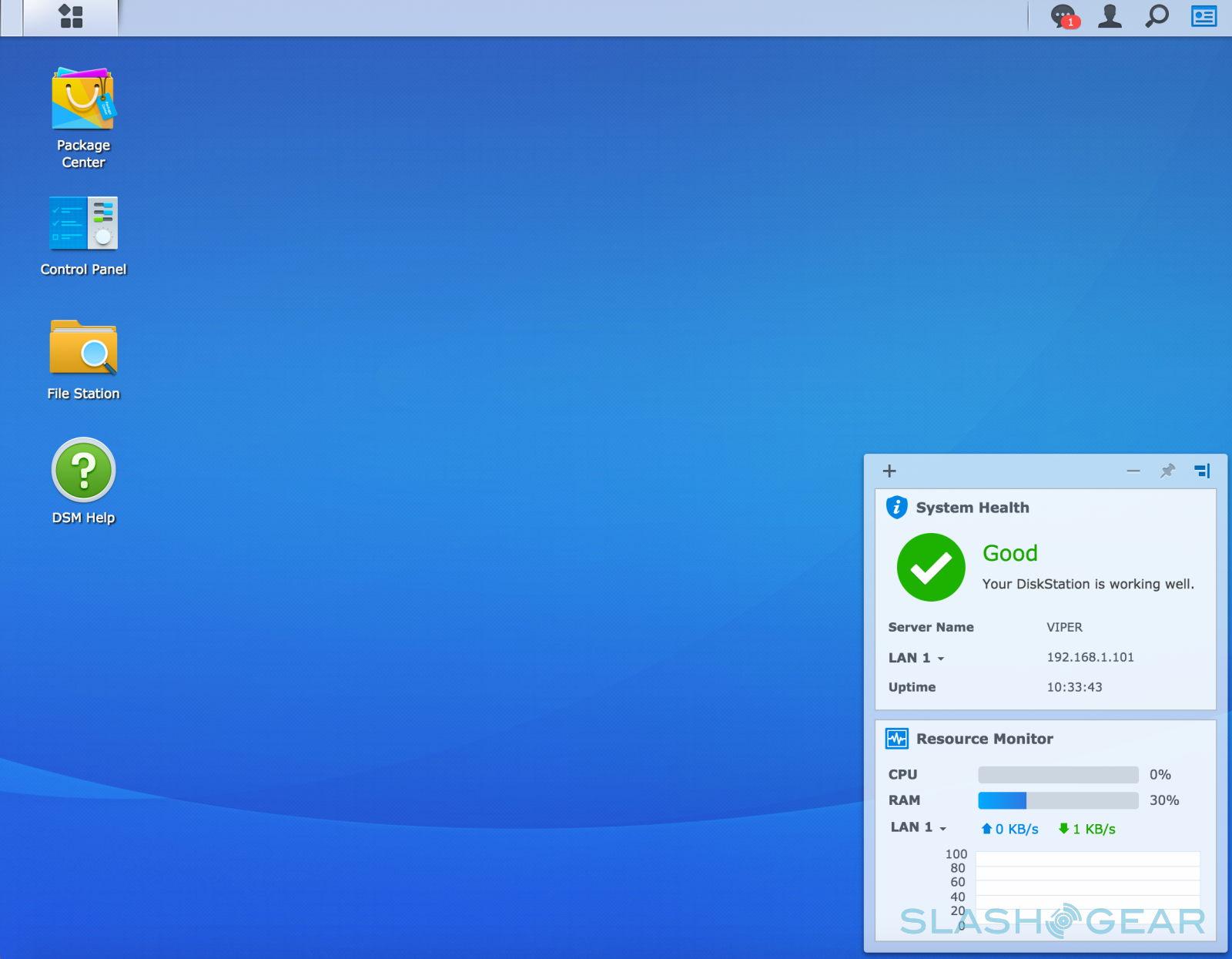This screenshot has height=959, width=1232.
Task: Open Package Center desktop icon
Action: pyautogui.click(x=83, y=118)
